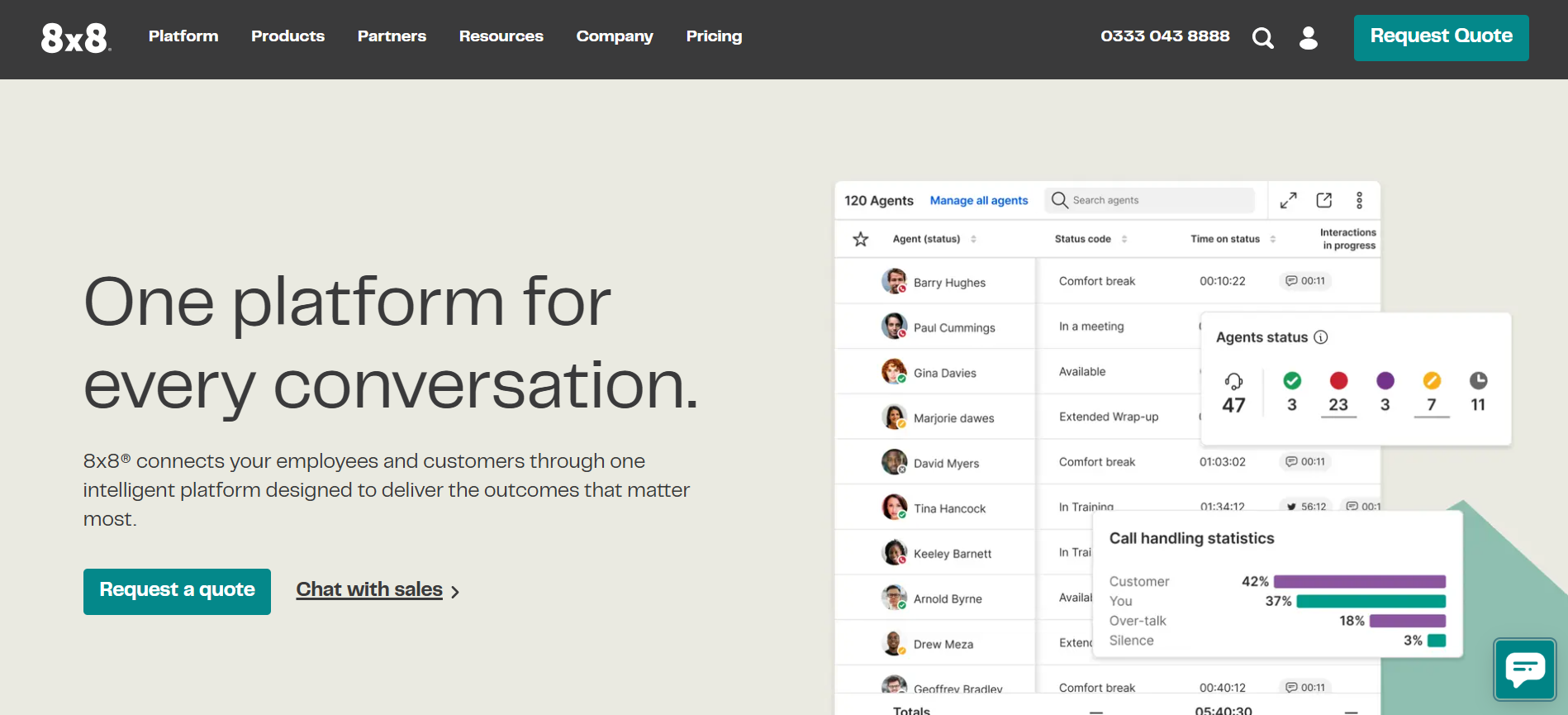Select the headset icon showing 47 agents
The image size is (1568, 715).
click(x=1233, y=381)
